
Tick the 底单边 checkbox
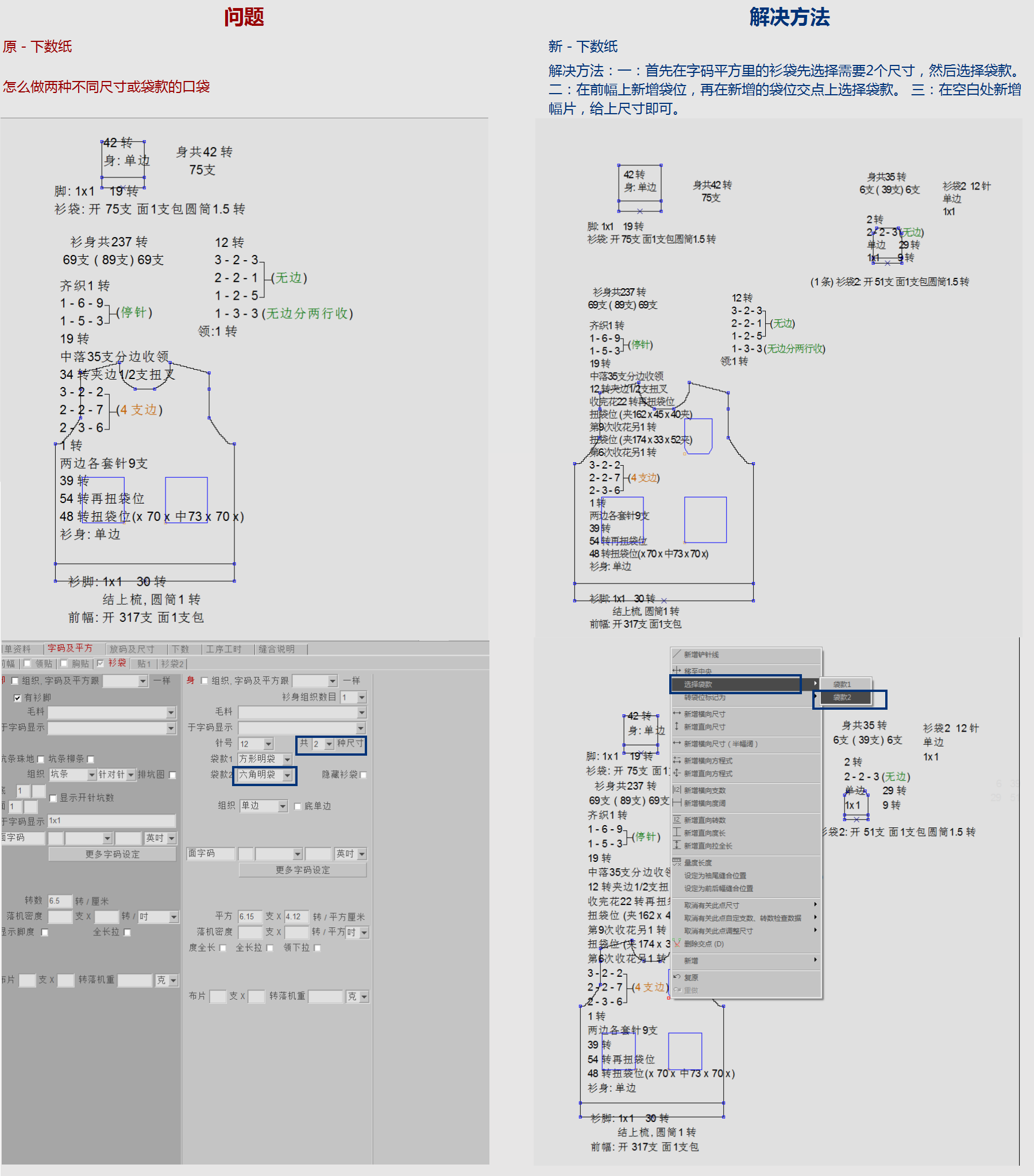tap(298, 806)
